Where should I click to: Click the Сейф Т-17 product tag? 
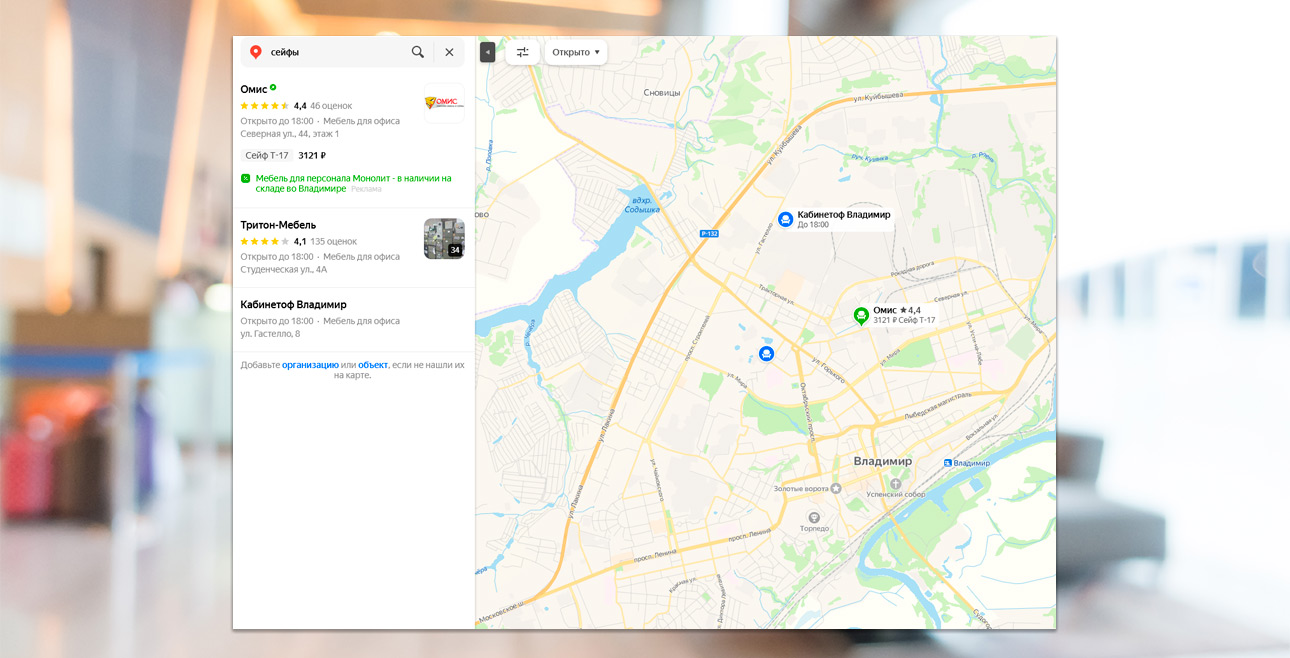(x=267, y=156)
